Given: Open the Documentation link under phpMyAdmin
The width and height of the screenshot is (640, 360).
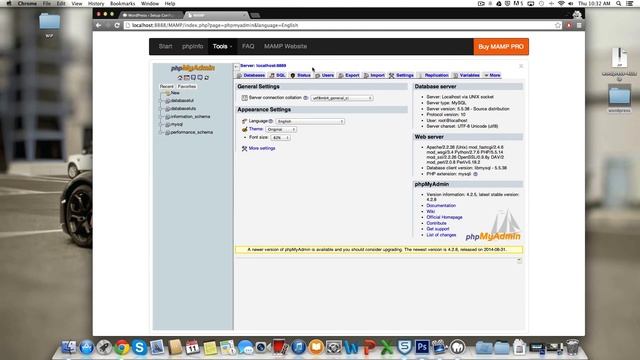Looking at the screenshot, I should point(441,206).
